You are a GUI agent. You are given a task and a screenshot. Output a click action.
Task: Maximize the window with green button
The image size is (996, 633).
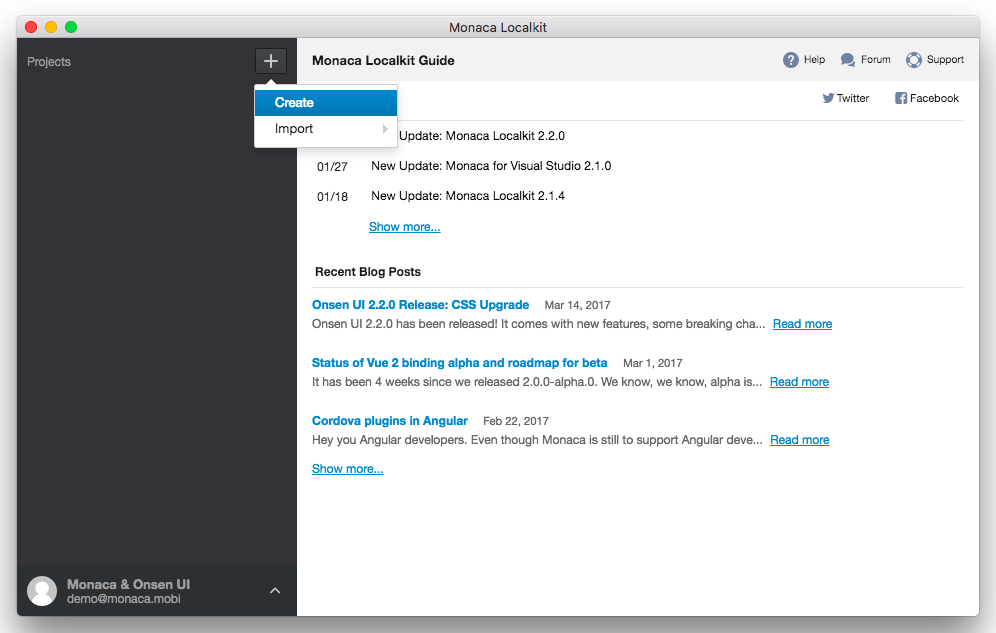point(71,27)
